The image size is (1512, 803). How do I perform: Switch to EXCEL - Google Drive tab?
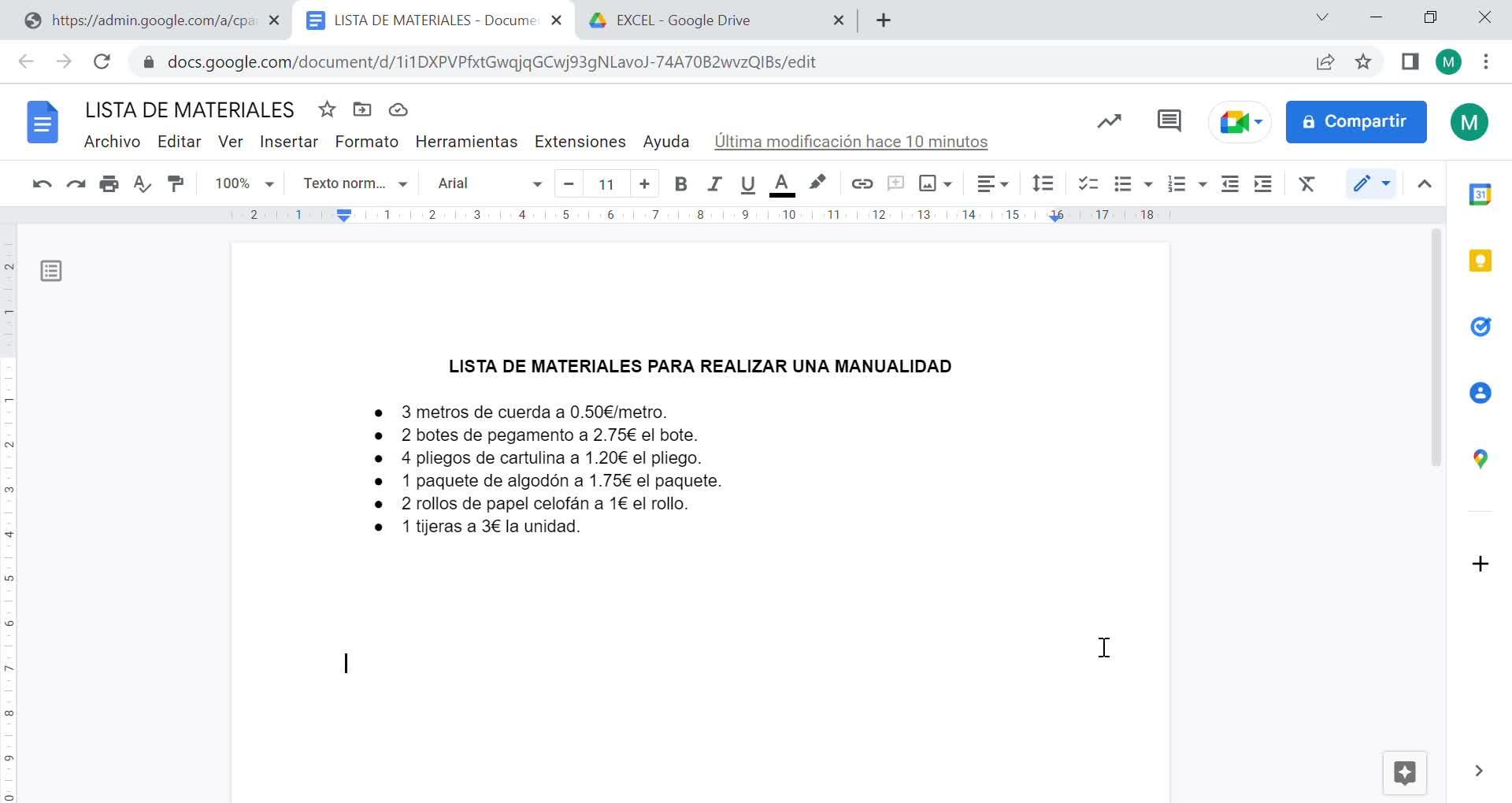pos(682,20)
